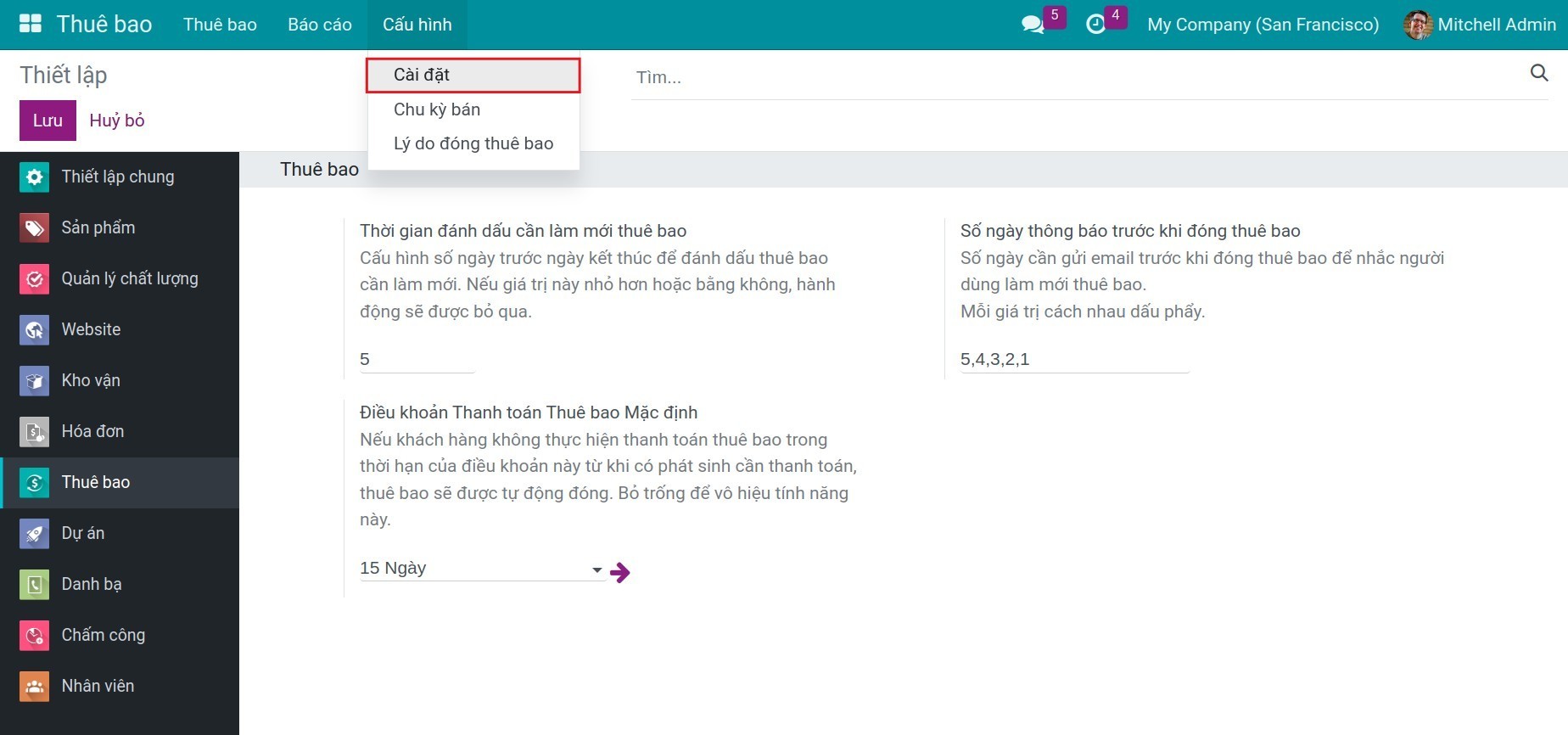Open the Cấu hình menu
The width and height of the screenshot is (1568, 735).
pyautogui.click(x=417, y=25)
